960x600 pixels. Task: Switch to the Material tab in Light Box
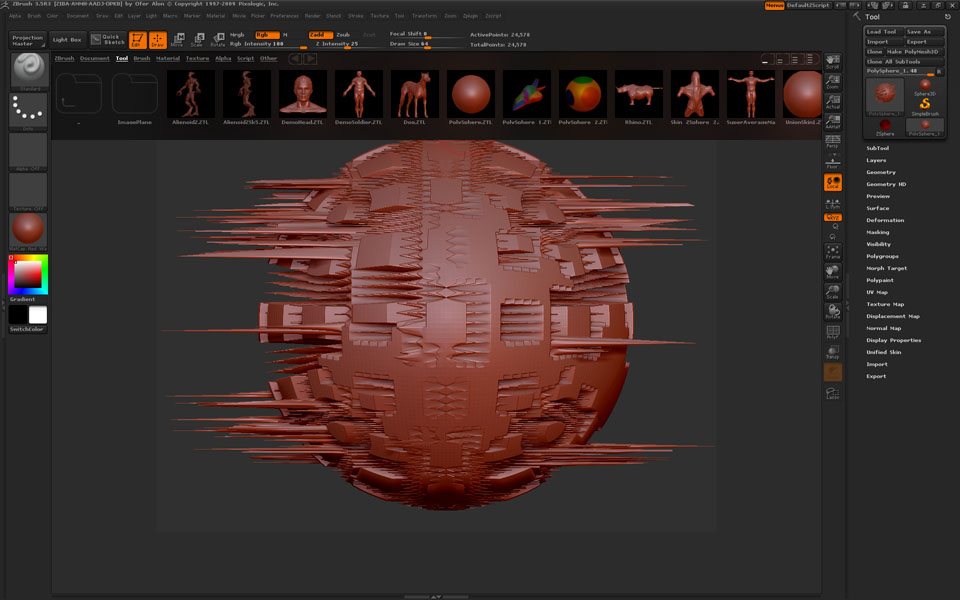[168, 59]
